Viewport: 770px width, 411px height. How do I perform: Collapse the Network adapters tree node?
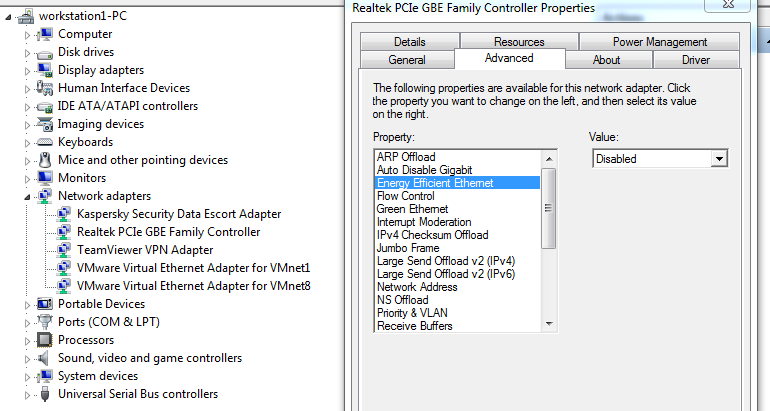coord(28,197)
